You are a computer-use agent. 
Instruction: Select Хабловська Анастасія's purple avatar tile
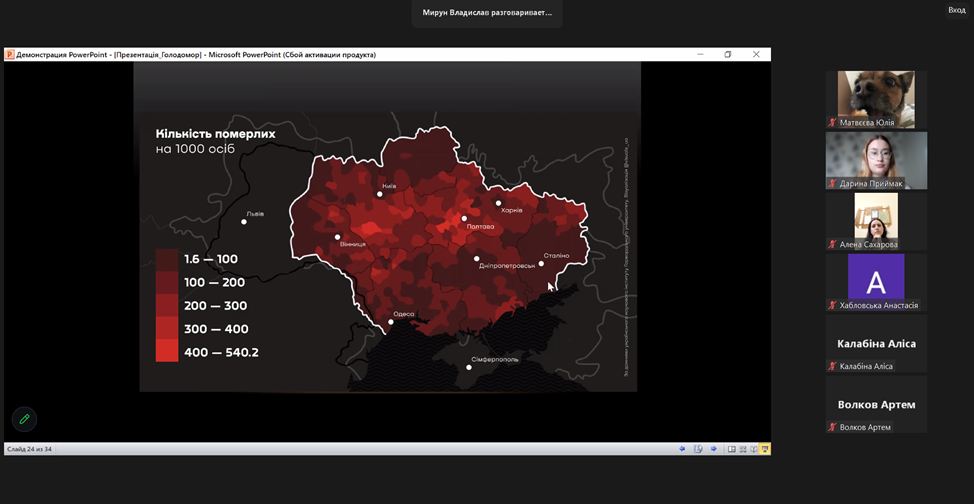click(876, 277)
